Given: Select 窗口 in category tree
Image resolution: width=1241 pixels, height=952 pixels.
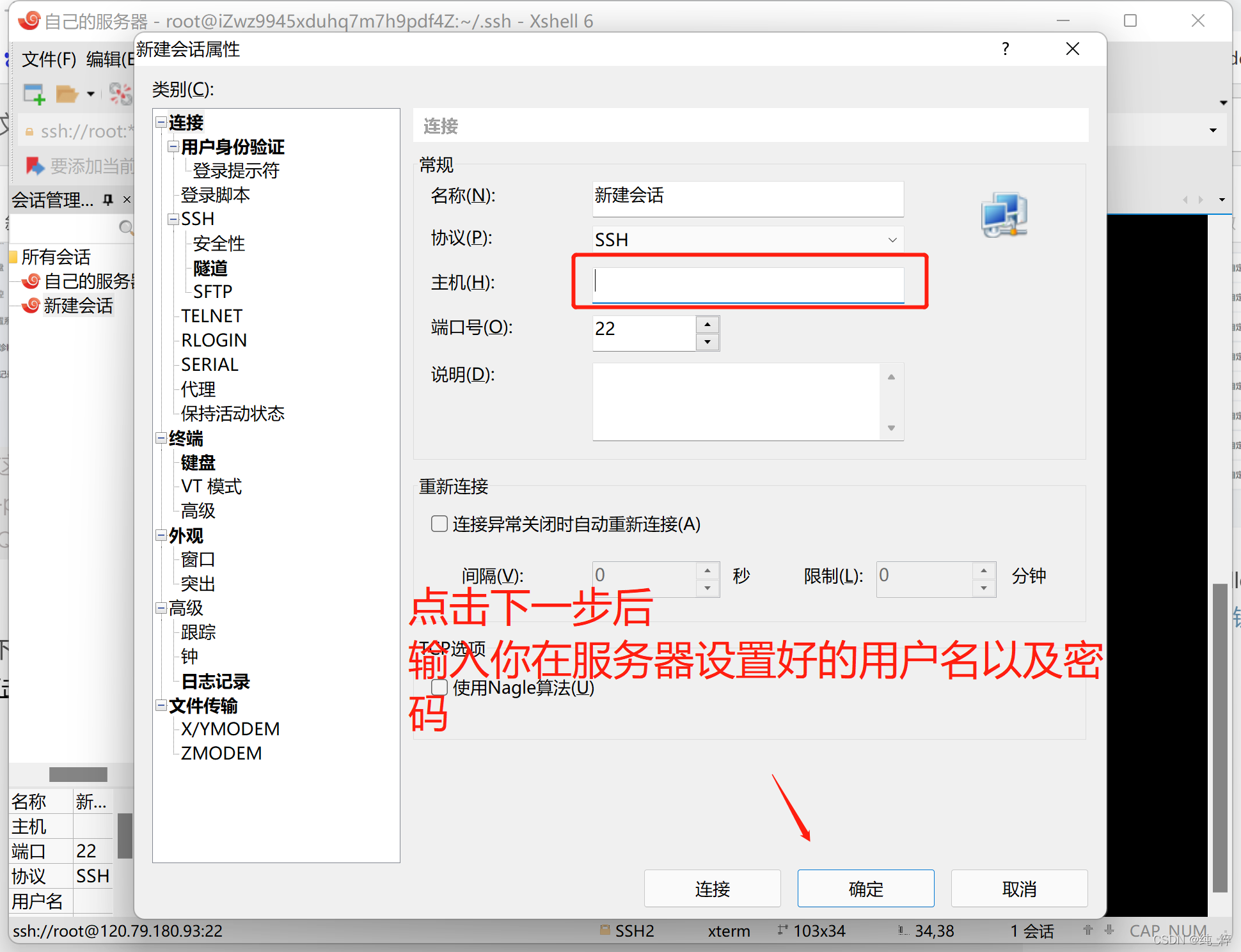Looking at the screenshot, I should click(x=198, y=559).
